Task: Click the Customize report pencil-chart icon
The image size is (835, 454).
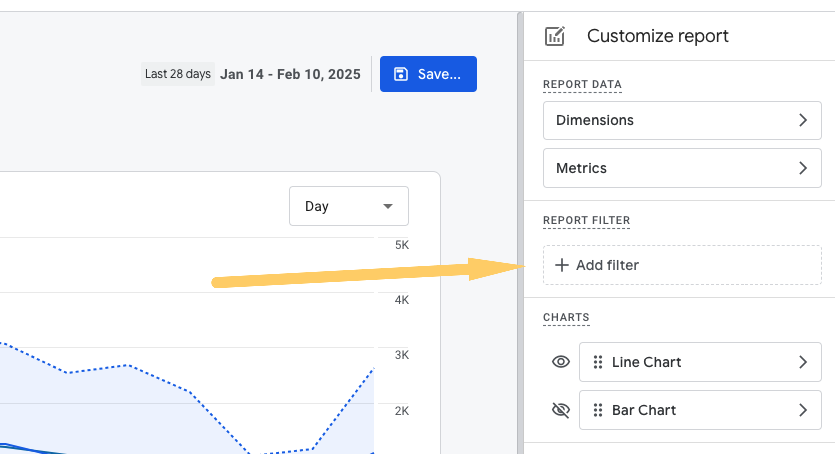Action: click(x=554, y=36)
